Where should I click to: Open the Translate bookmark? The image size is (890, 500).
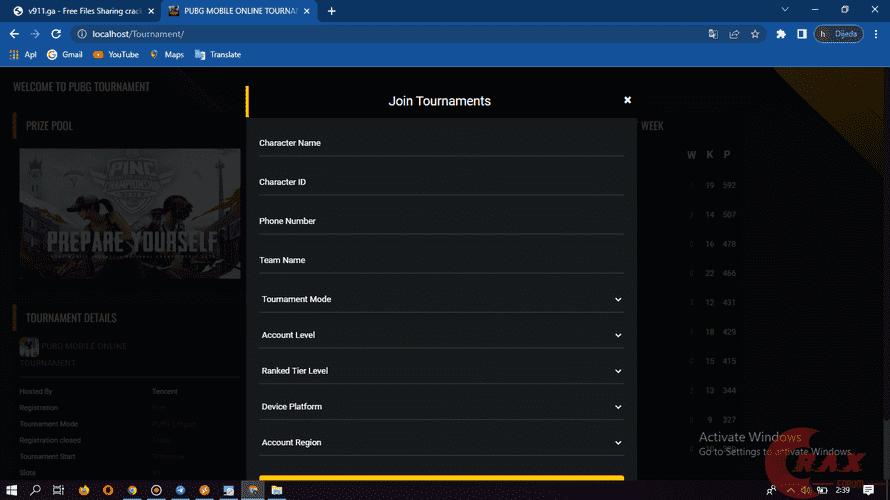click(218, 54)
